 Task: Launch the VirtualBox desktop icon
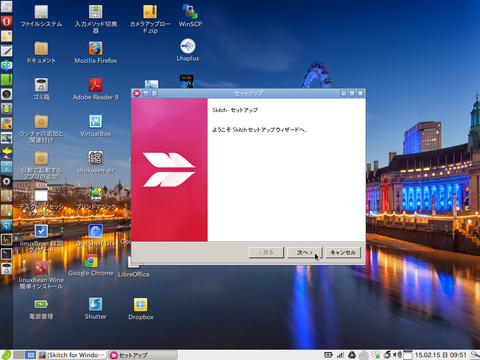point(96,126)
